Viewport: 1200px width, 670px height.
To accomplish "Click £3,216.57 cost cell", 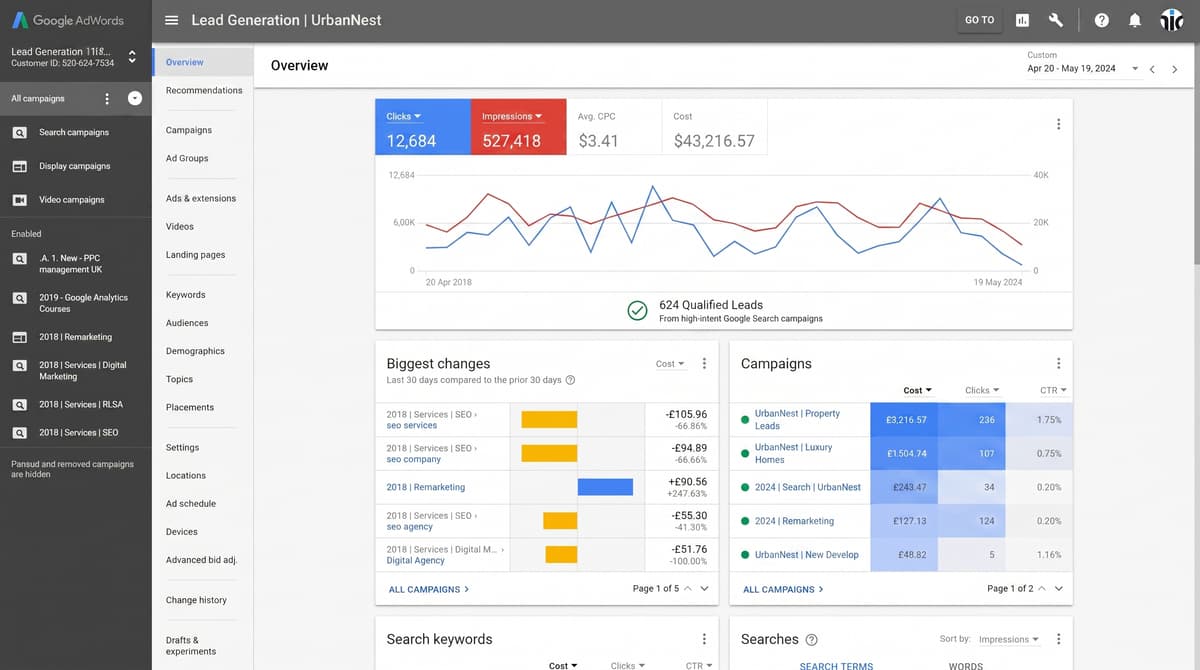I will click(904, 420).
